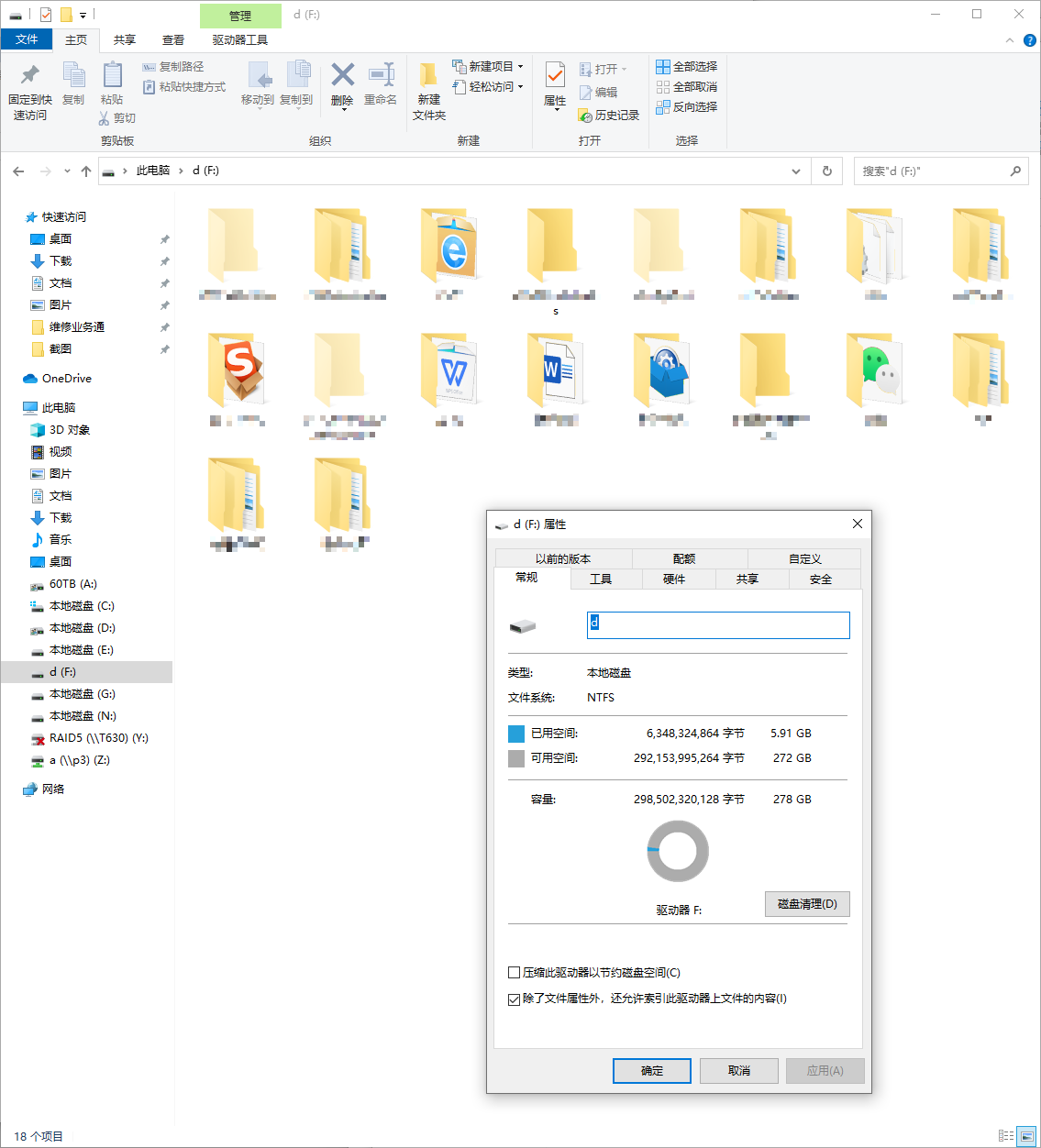The width and height of the screenshot is (1041, 1148).
Task: Click the History (历史记录) icon
Action: (585, 116)
